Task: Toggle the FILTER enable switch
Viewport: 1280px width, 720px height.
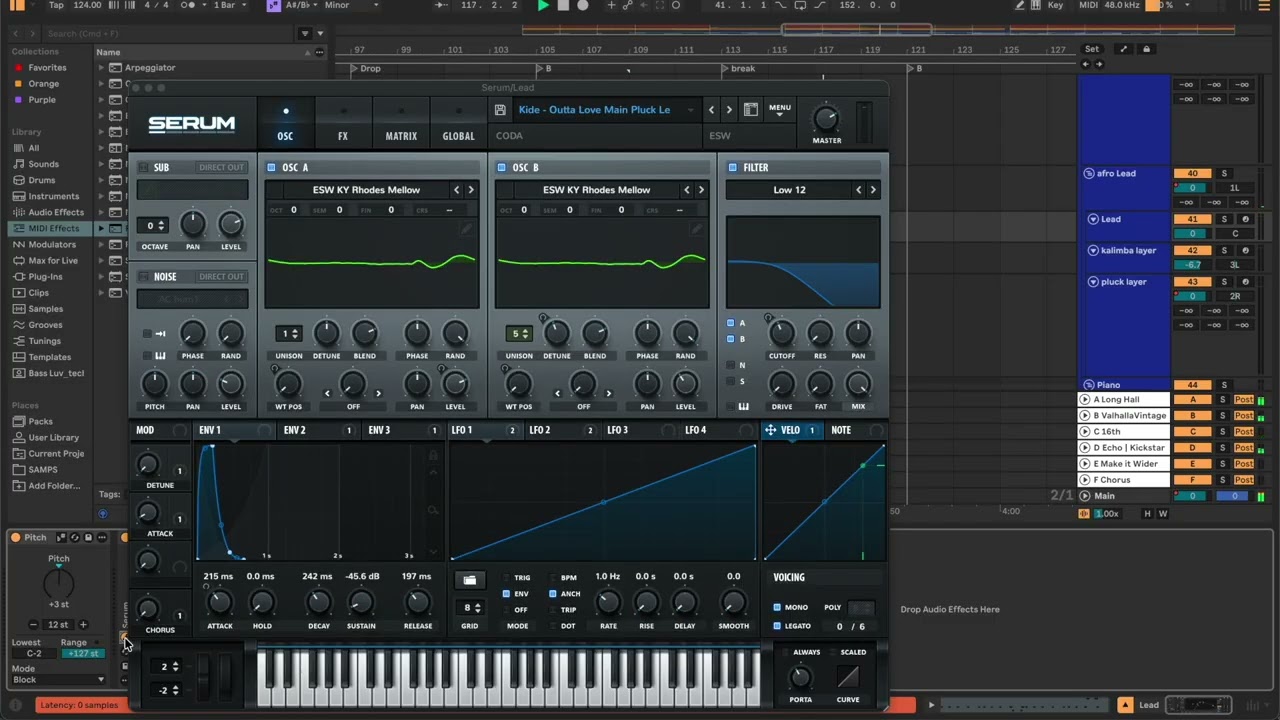Action: pos(733,168)
